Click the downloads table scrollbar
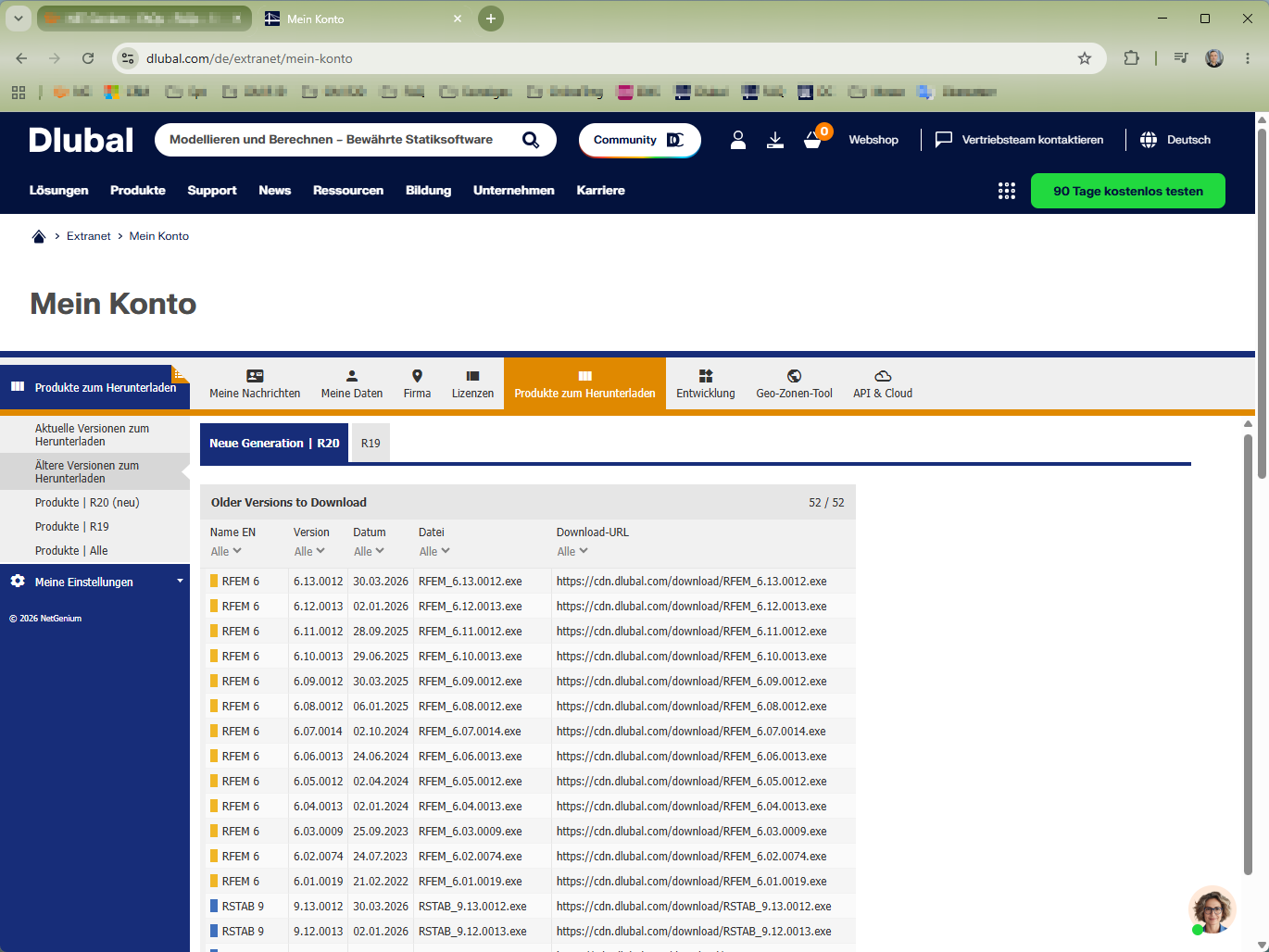This screenshot has width=1269, height=952. pos(1248,653)
